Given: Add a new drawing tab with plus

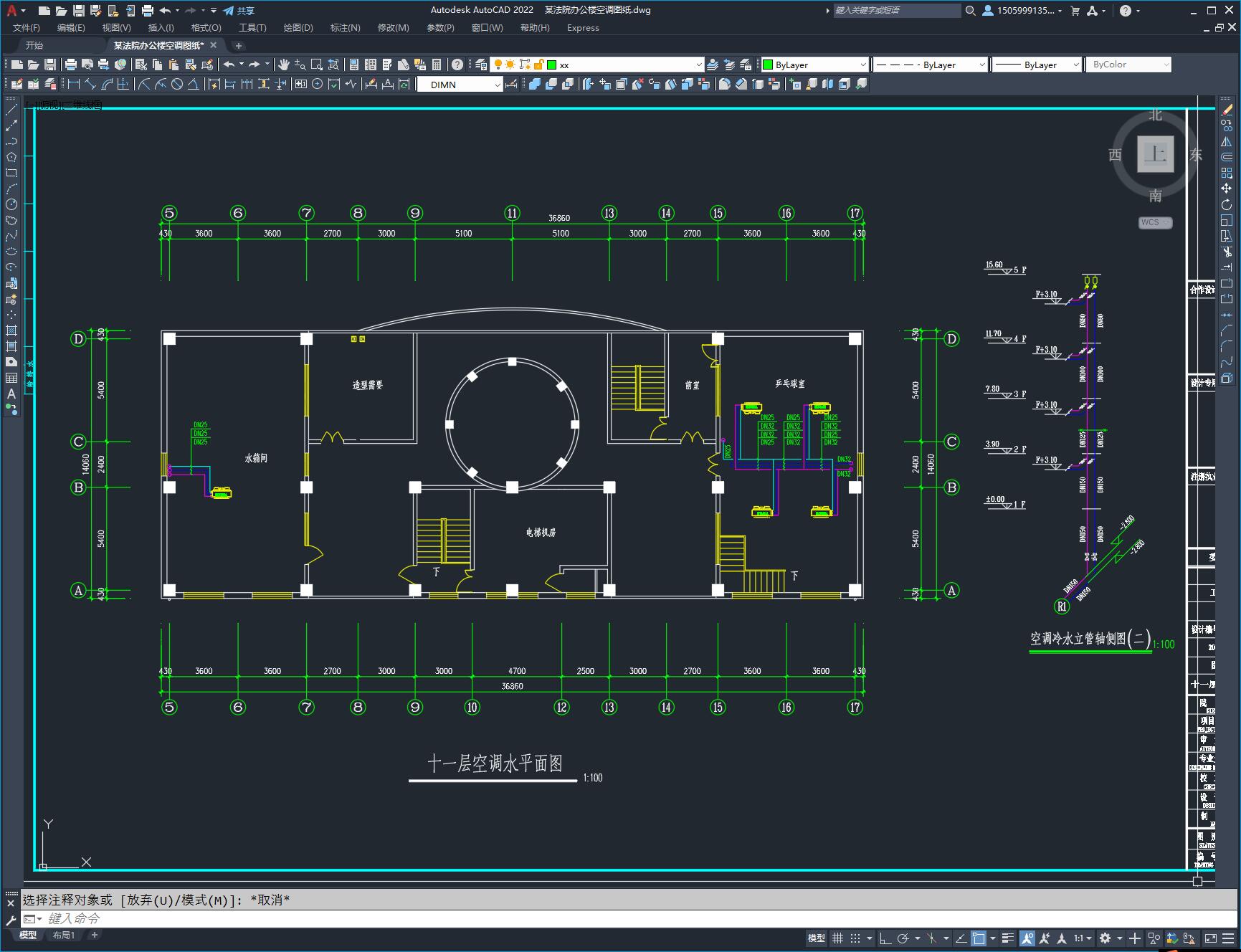Looking at the screenshot, I should [x=239, y=45].
